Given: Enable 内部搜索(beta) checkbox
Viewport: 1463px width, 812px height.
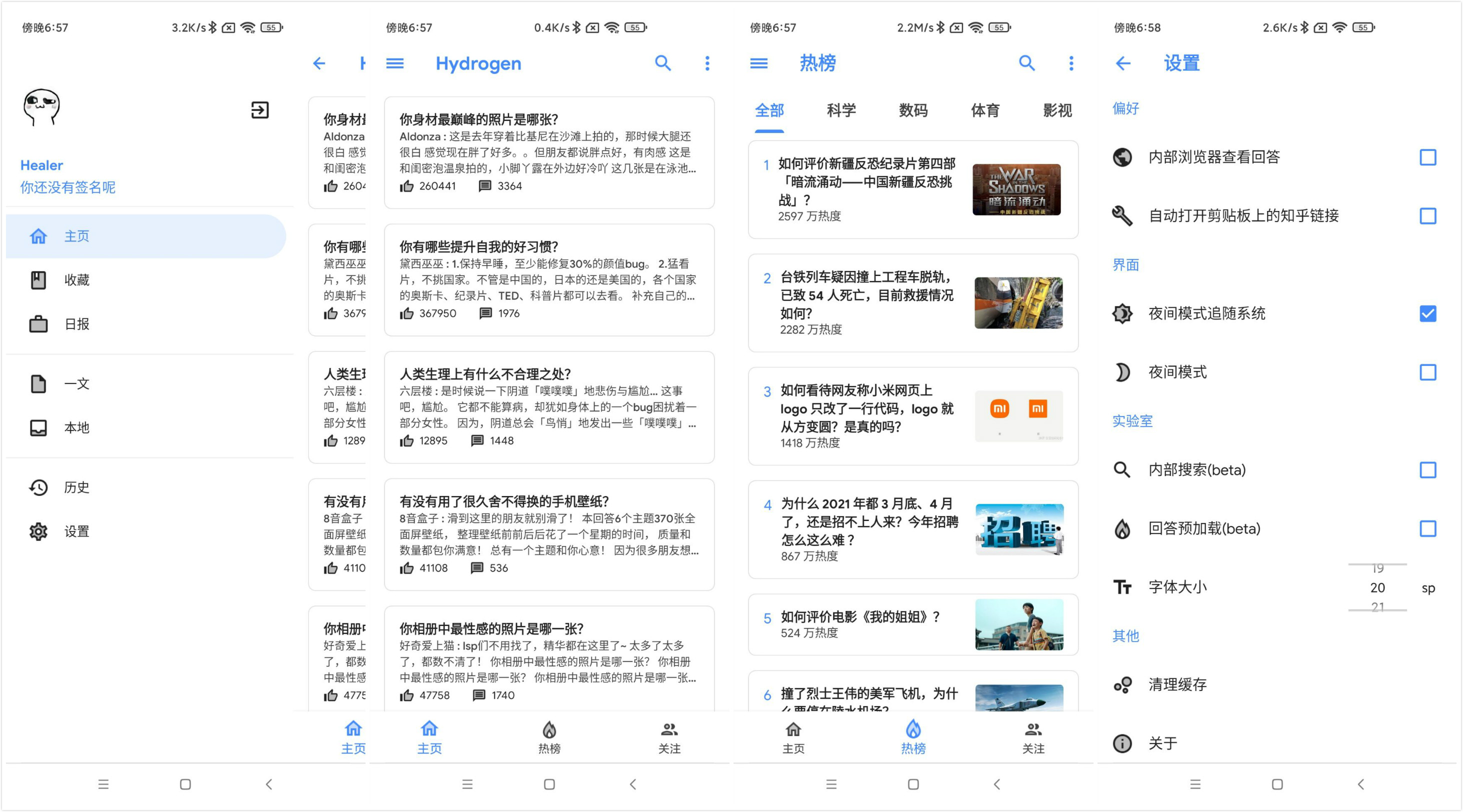Looking at the screenshot, I should click(x=1428, y=470).
